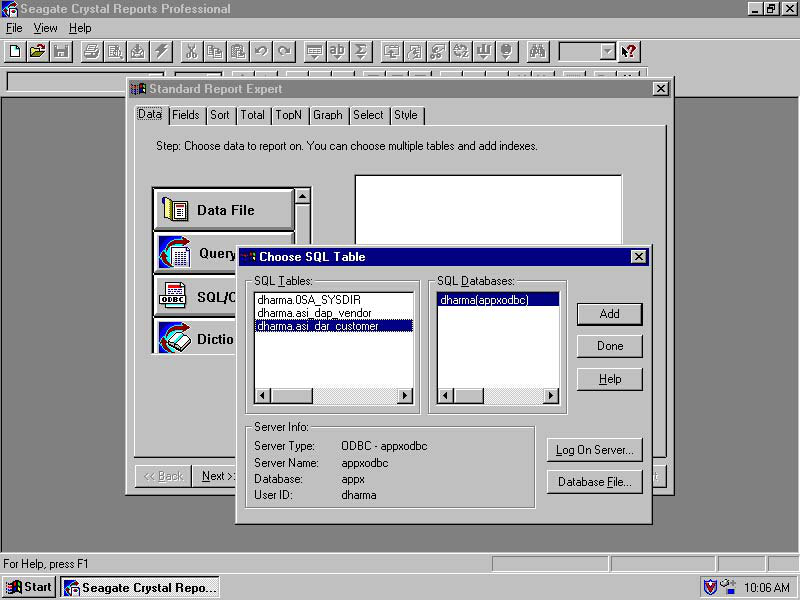Click the Redo arrow icon
This screenshot has width=800, height=600.
[x=284, y=52]
